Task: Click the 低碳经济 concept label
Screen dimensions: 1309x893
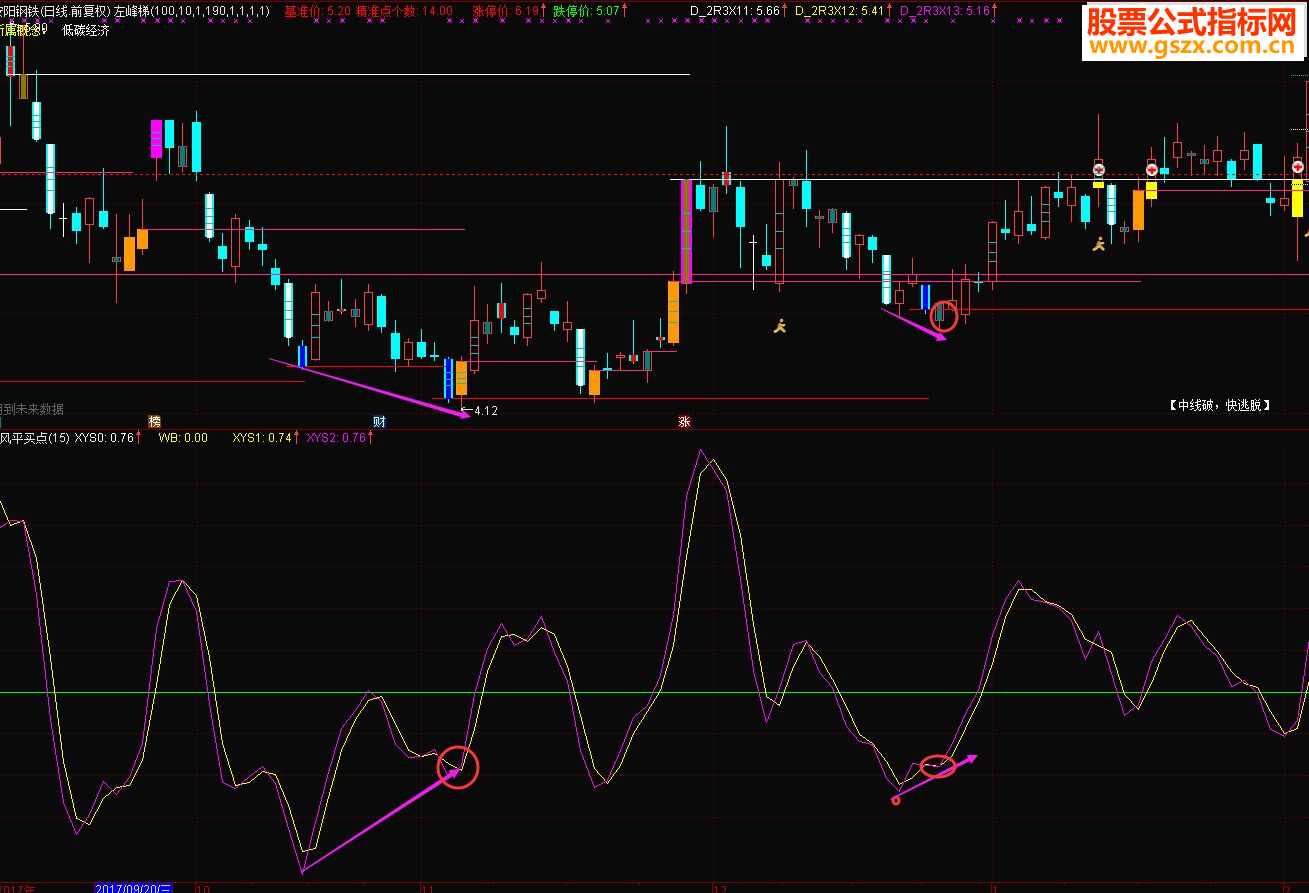Action: (86, 30)
